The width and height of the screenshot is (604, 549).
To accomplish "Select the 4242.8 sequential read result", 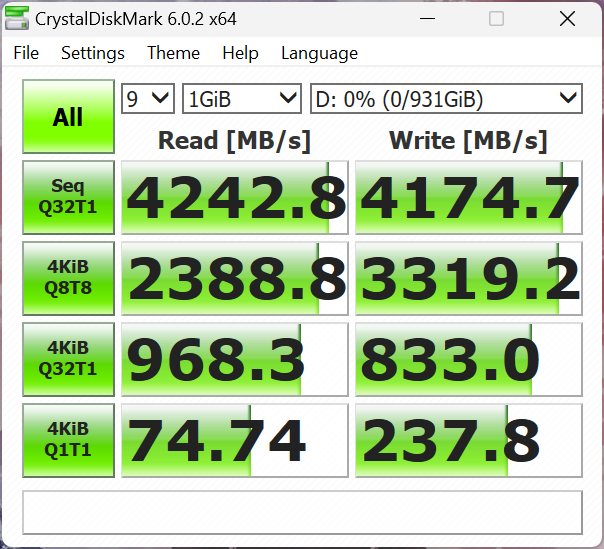I will click(234, 197).
